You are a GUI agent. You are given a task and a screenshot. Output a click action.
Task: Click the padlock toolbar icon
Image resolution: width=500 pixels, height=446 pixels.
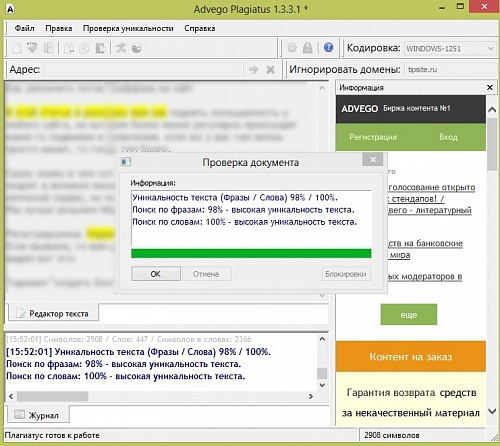point(308,48)
